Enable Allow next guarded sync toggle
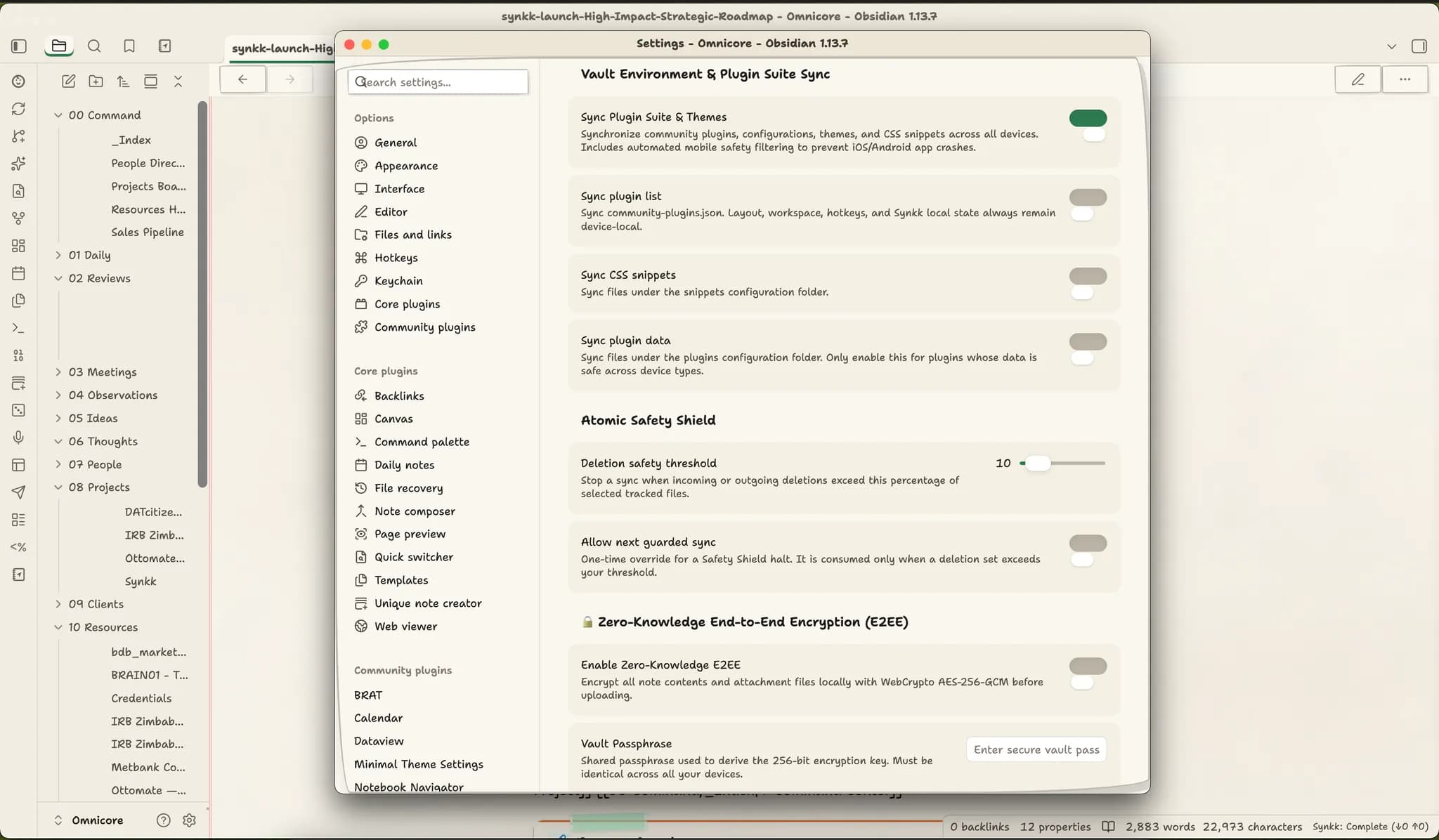Viewport: 1439px width, 840px height. click(1088, 544)
